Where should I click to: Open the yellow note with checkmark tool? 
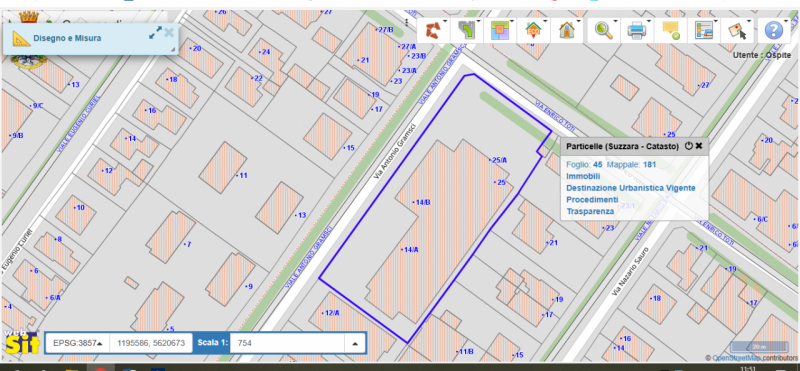pos(670,31)
